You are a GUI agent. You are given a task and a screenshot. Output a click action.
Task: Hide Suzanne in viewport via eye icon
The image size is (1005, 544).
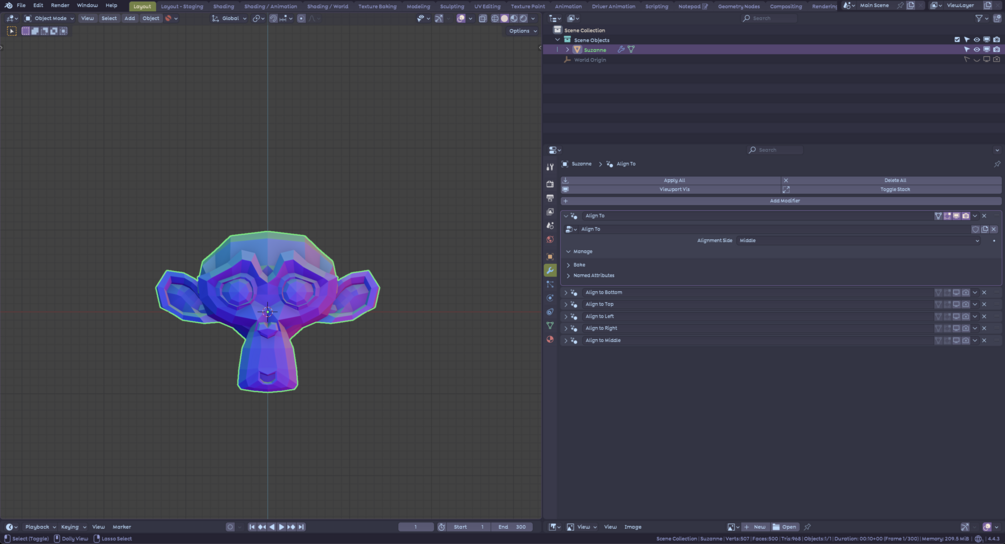point(977,49)
